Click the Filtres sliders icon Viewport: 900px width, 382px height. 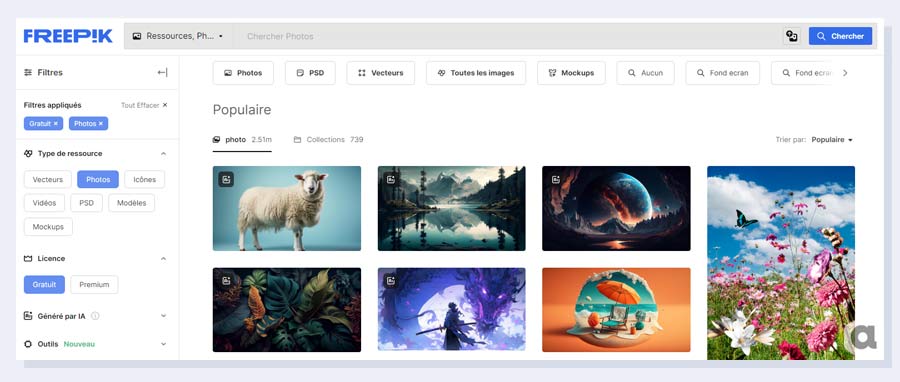[x=28, y=72]
